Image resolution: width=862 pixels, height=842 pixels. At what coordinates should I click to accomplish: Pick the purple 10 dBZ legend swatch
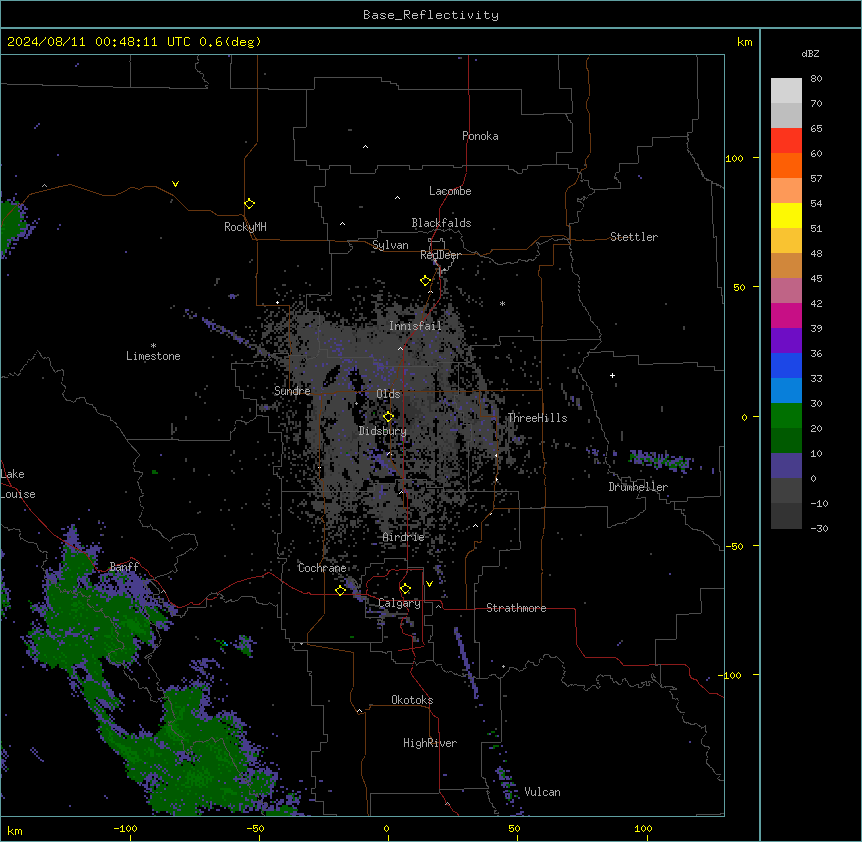pos(786,466)
